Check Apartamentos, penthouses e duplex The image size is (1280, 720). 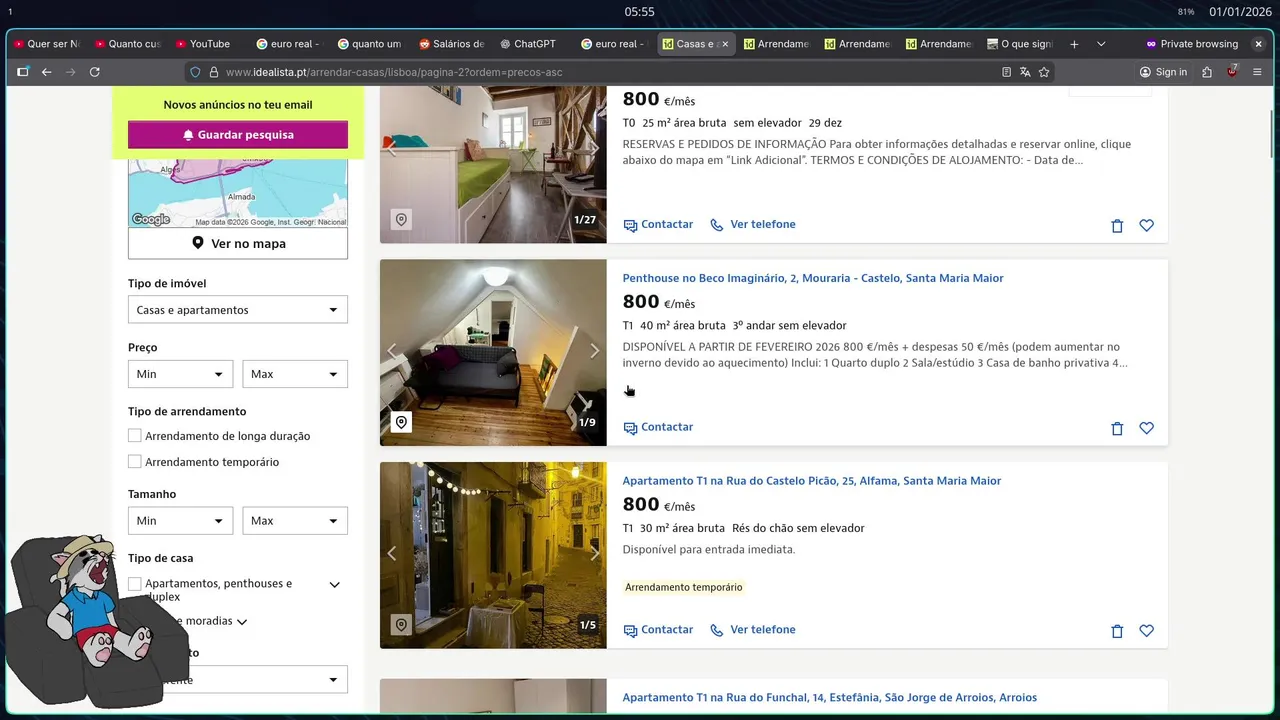pyautogui.click(x=135, y=583)
